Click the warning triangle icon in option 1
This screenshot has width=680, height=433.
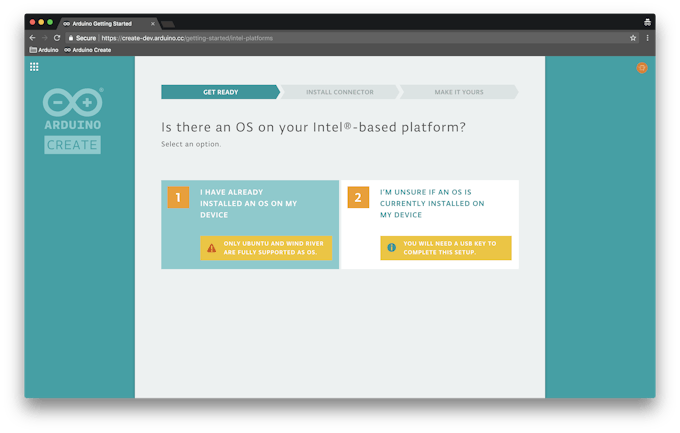[211, 248]
